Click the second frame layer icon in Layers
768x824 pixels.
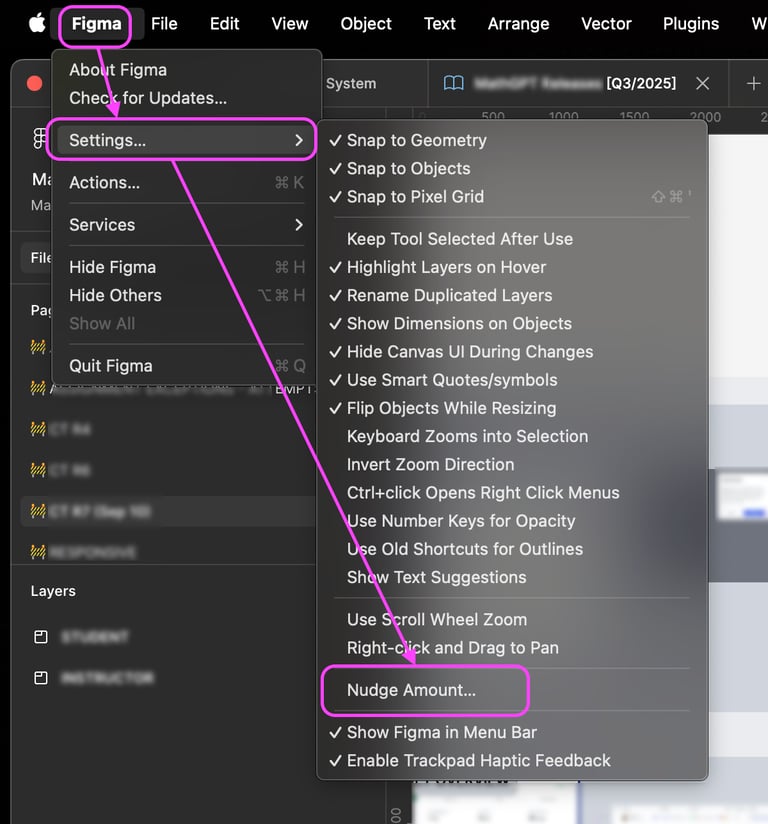click(x=40, y=678)
